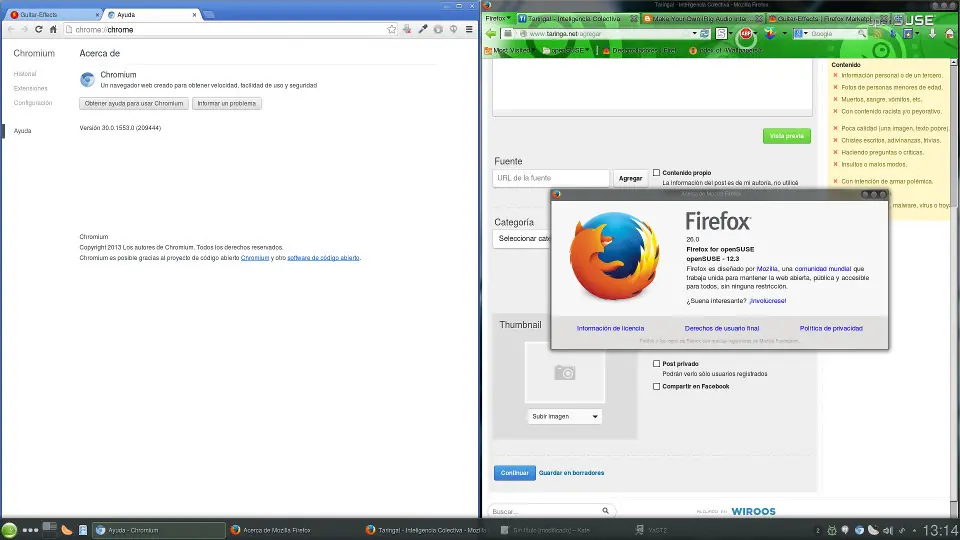Open a new tab in Chromium
This screenshot has width=960, height=540.
(x=209, y=15)
